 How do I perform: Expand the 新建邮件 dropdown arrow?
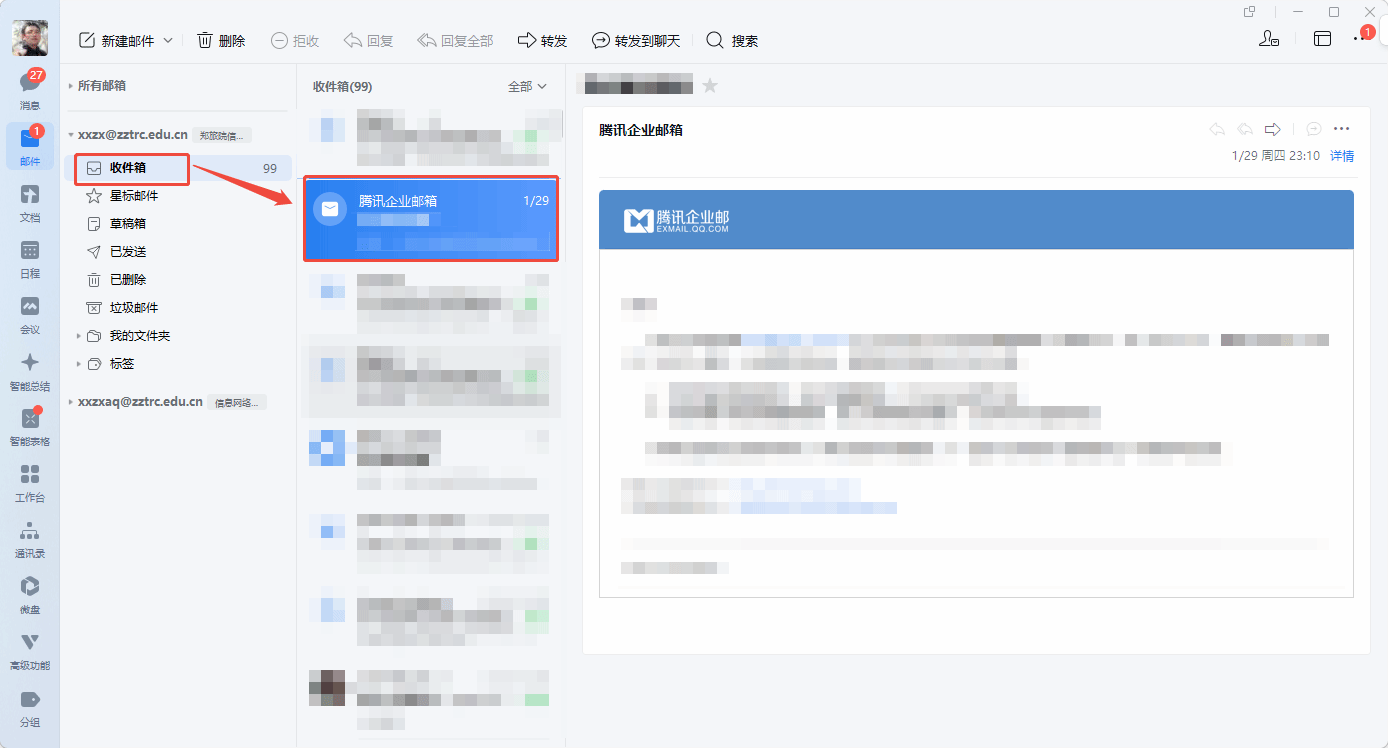tap(168, 41)
